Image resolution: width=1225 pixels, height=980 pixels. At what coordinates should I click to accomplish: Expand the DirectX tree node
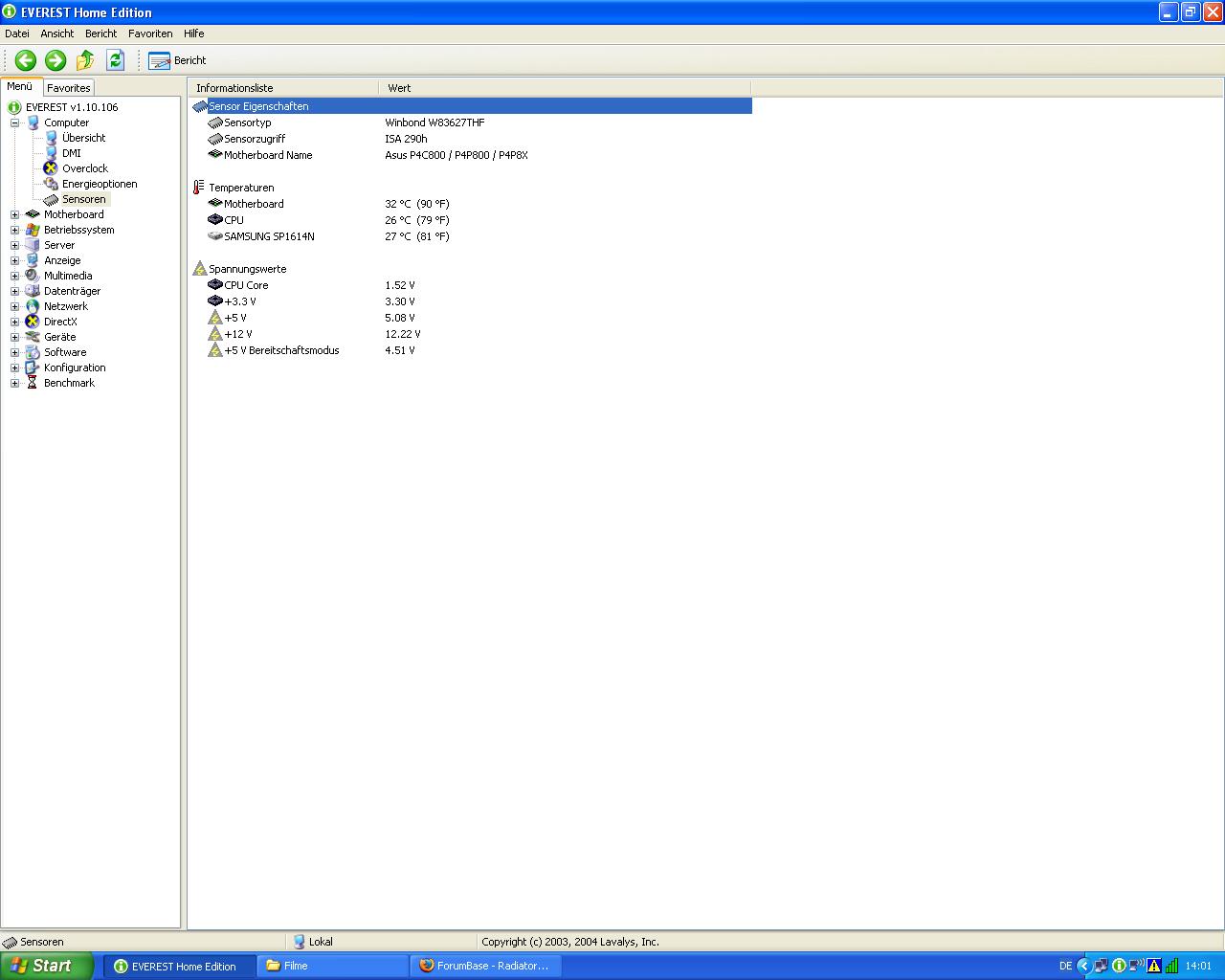[14, 322]
